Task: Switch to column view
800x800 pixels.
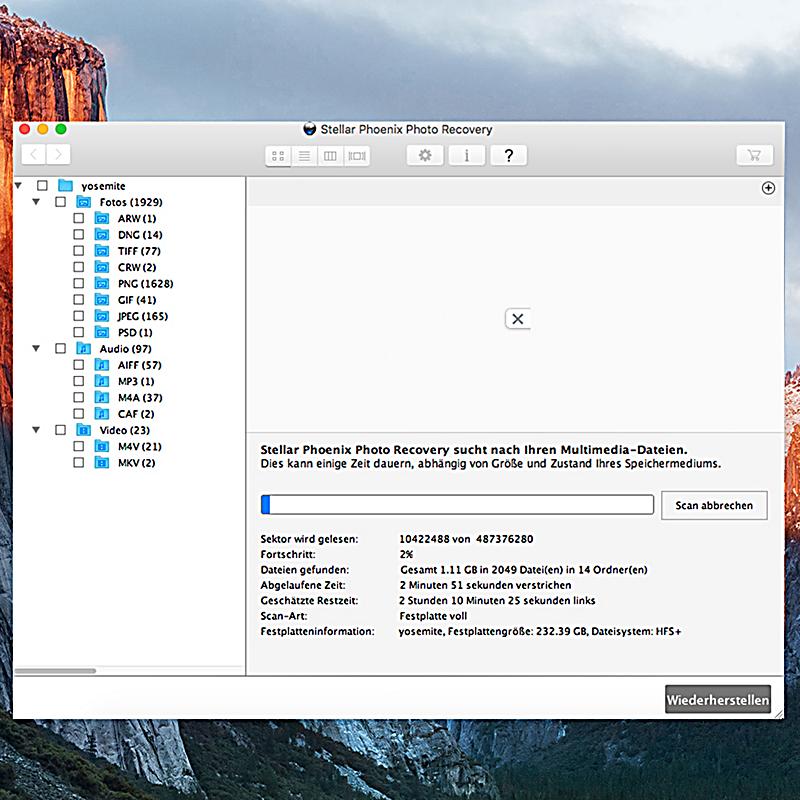Action: [x=330, y=156]
